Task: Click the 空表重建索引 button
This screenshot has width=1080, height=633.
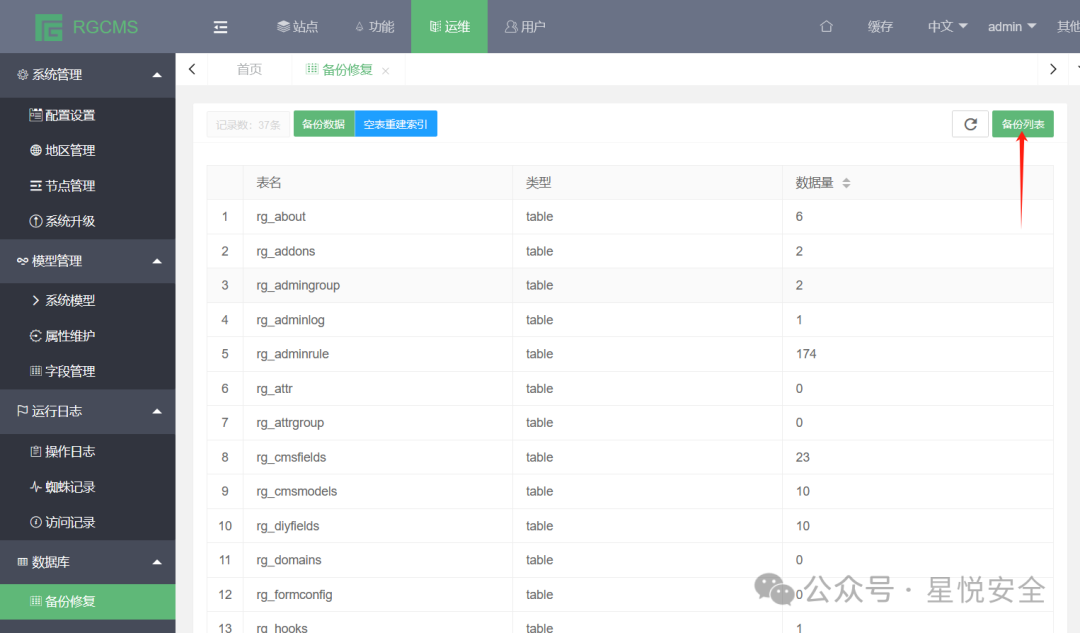Action: 396,124
